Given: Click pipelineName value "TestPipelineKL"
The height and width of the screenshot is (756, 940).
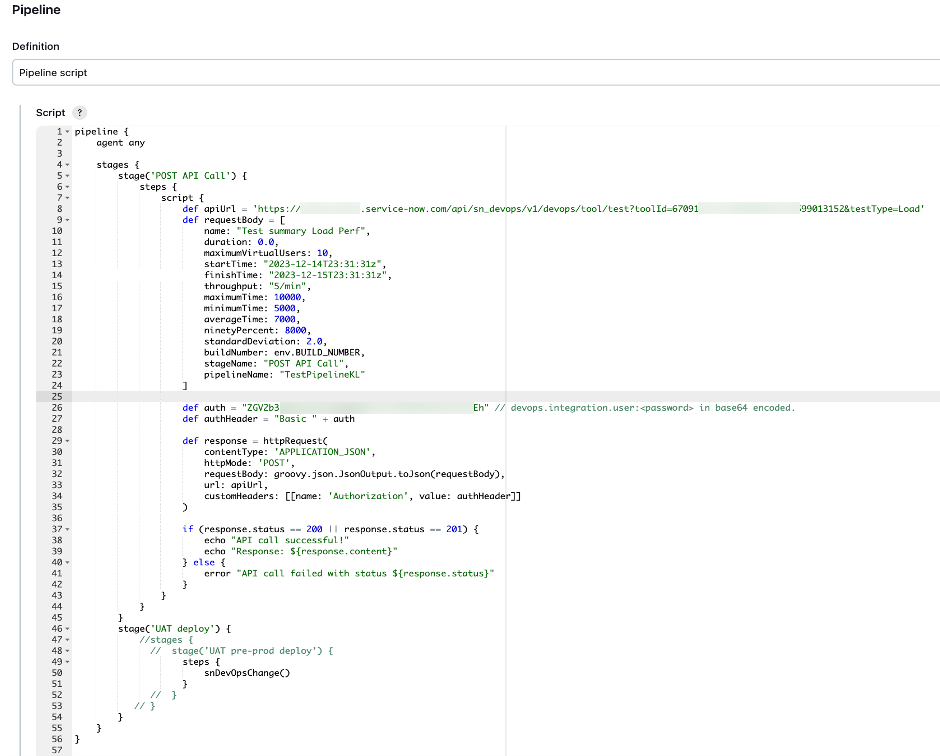Looking at the screenshot, I should coord(323,375).
